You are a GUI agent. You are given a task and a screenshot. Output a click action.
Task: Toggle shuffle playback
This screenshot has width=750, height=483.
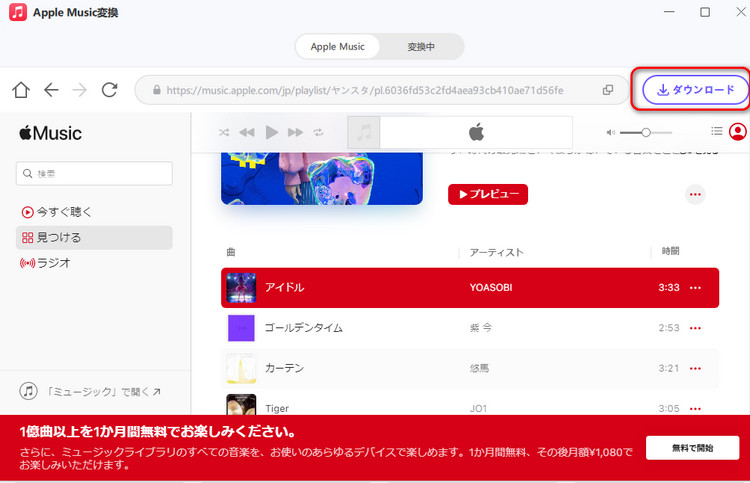(x=224, y=132)
